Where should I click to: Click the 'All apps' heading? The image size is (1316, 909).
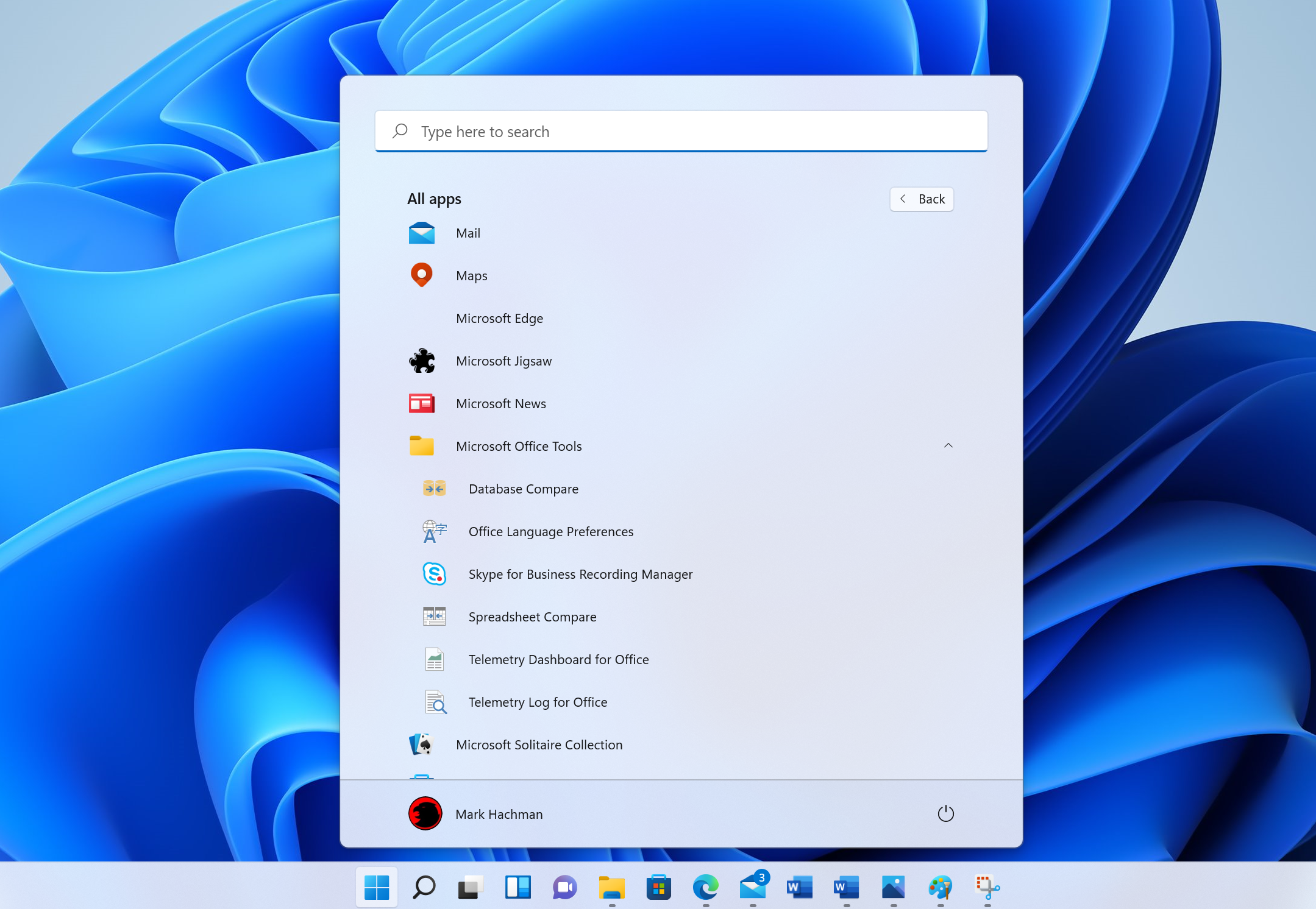click(x=434, y=199)
